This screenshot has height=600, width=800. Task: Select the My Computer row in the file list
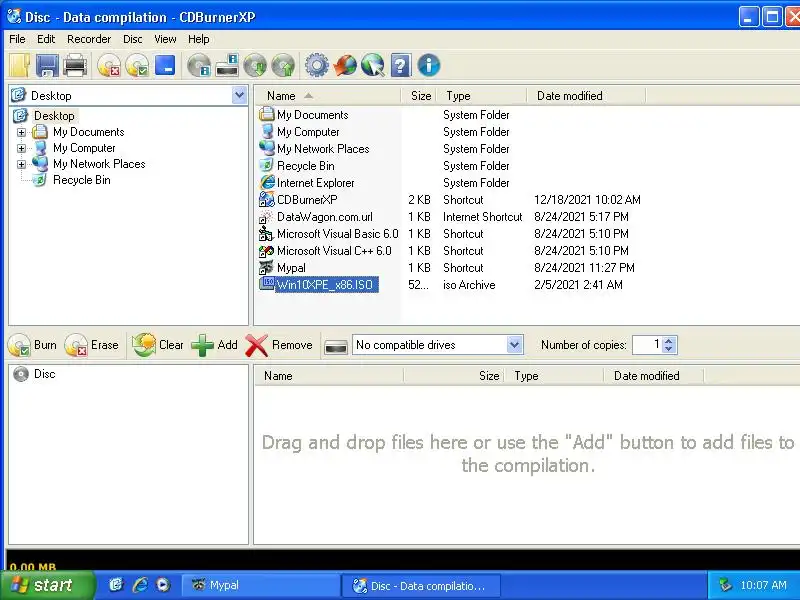click(308, 132)
